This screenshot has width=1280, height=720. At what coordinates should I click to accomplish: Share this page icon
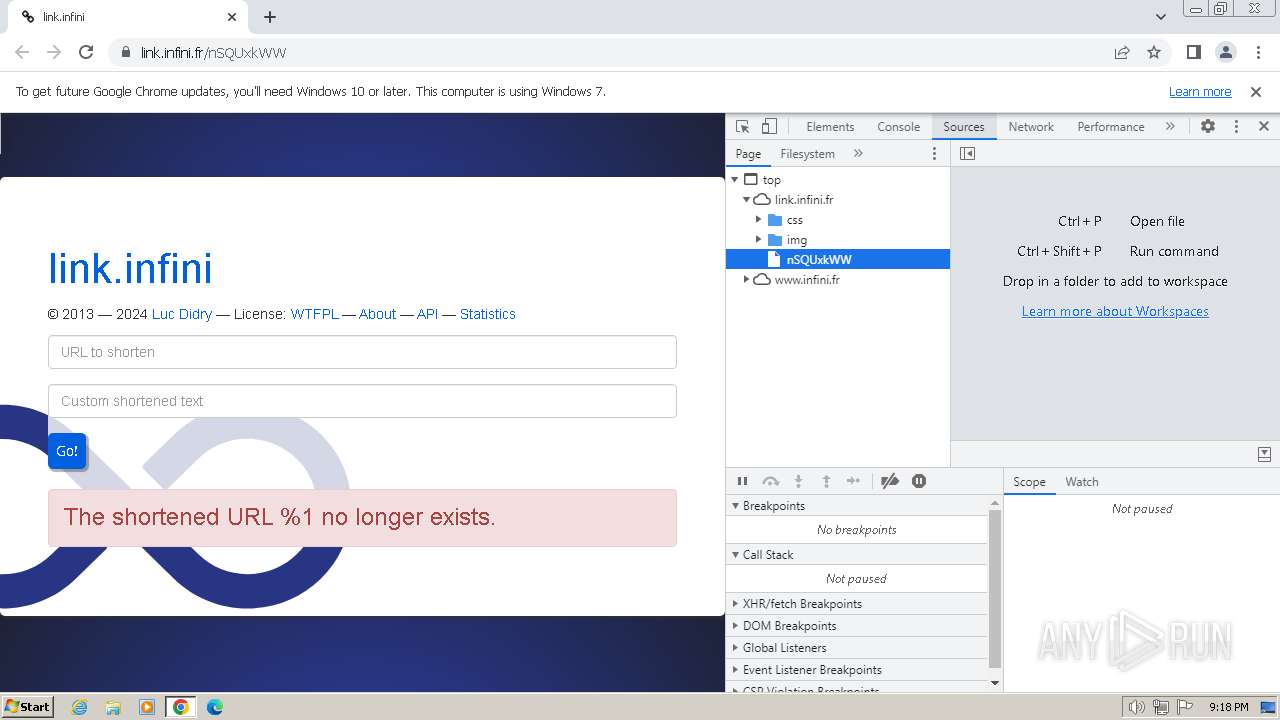[1122, 52]
